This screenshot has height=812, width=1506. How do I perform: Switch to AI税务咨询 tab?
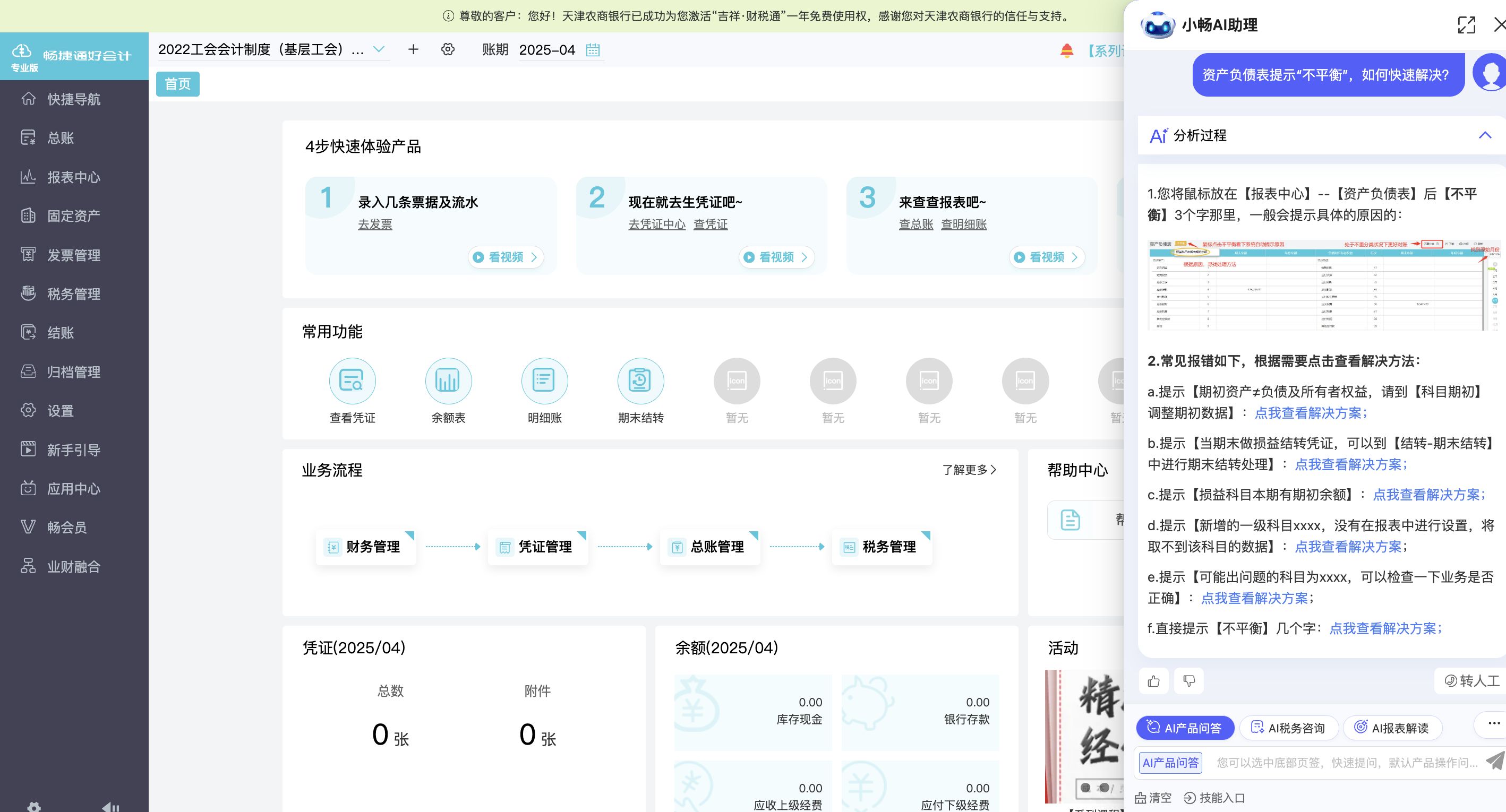pos(1288,728)
